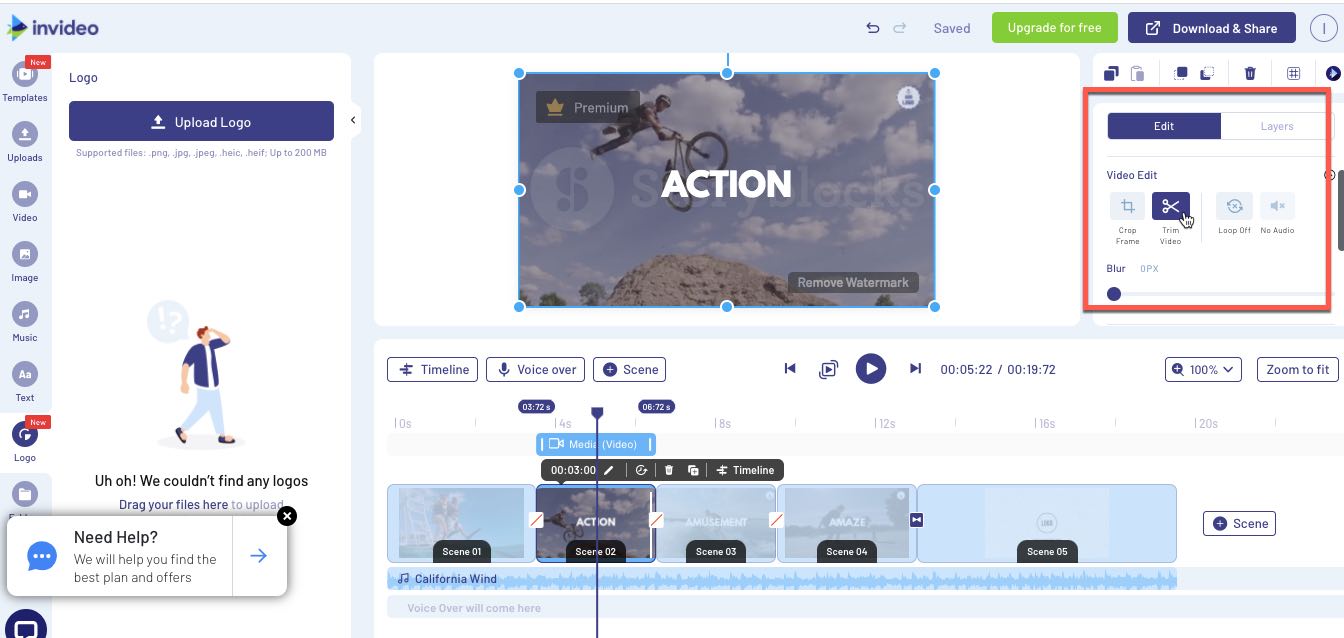Image resolution: width=1344 pixels, height=638 pixels.
Task: Collapse the left Logo panel
Action: 353,120
